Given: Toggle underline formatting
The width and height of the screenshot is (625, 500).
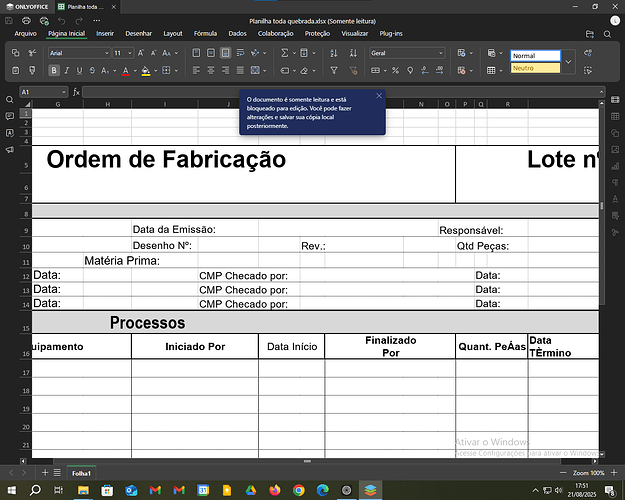Looking at the screenshot, I should [x=82, y=71].
